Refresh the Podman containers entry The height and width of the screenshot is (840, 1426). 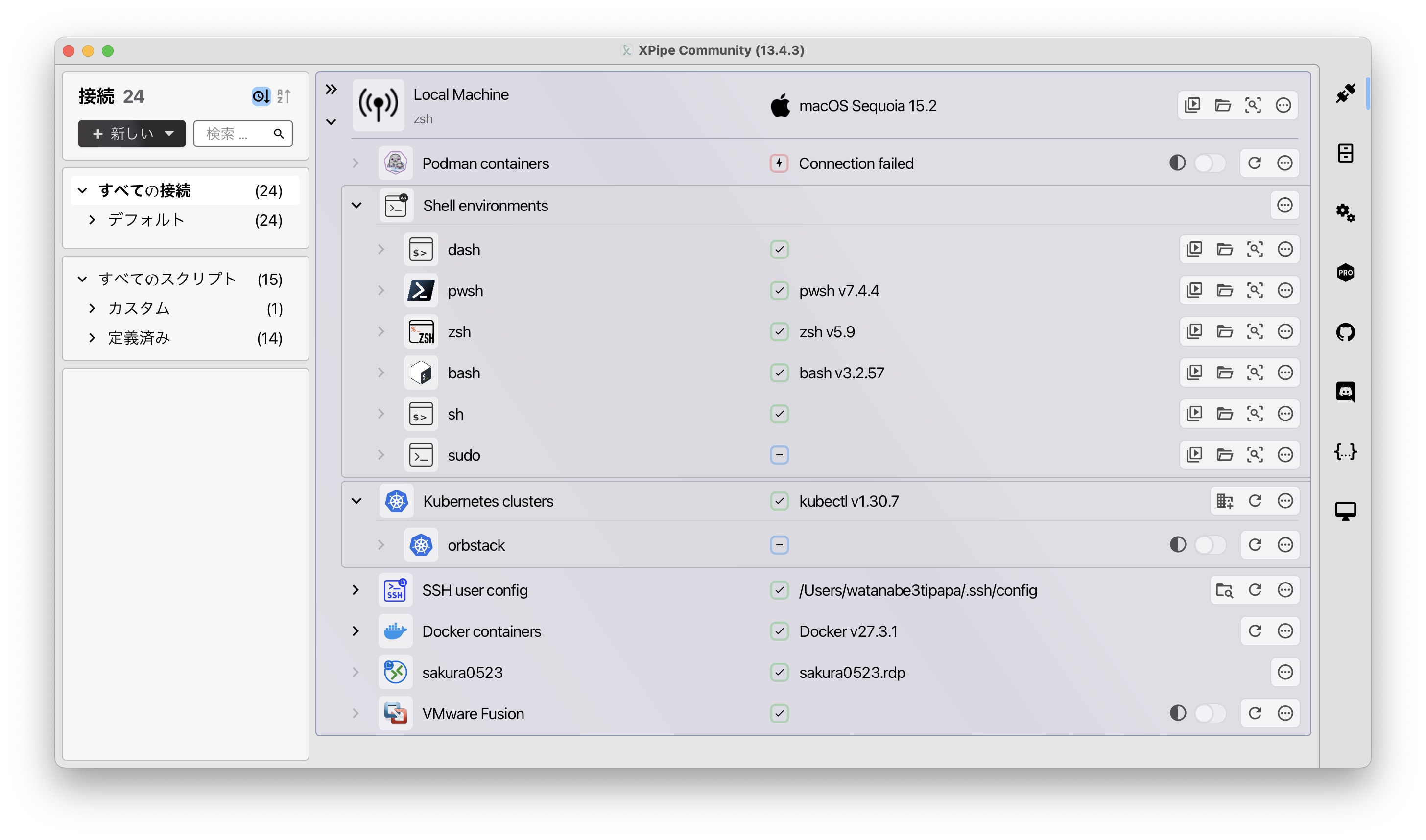pos(1255,163)
